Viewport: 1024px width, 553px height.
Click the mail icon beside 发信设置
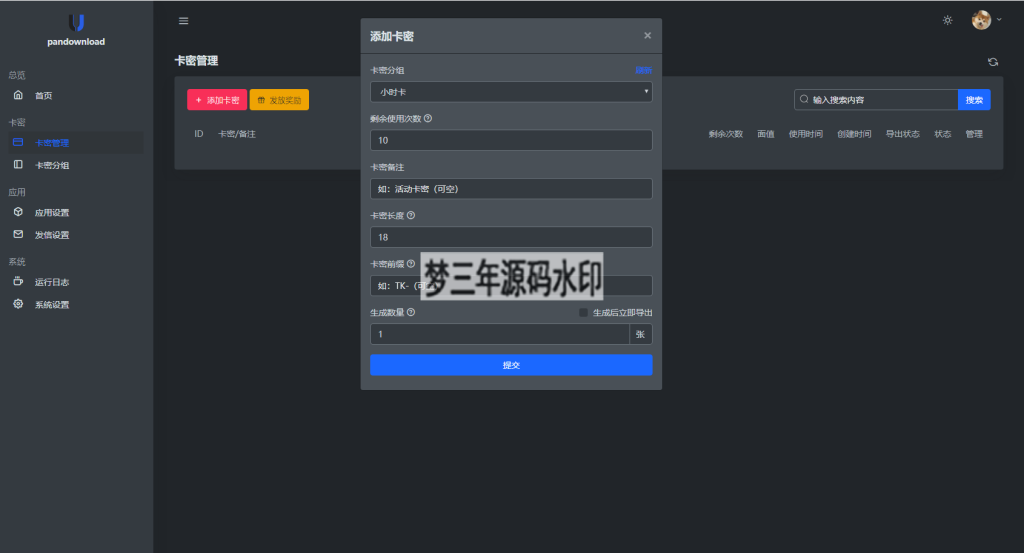[18, 234]
